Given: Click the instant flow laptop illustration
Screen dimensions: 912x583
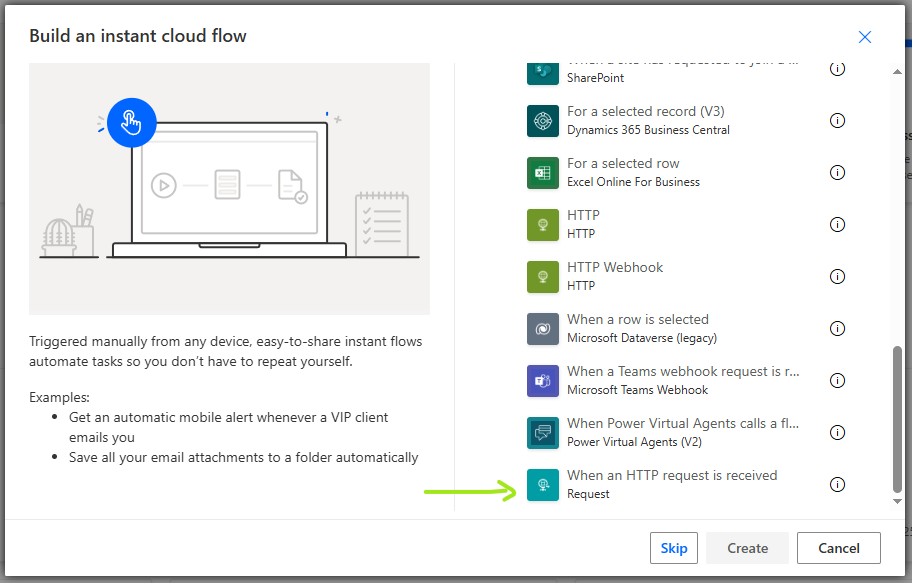Looking at the screenshot, I should click(x=229, y=189).
